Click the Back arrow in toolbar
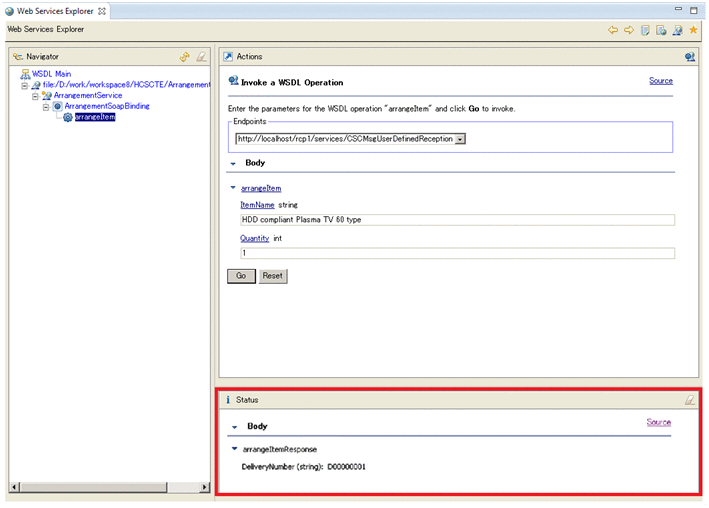709x508 pixels. [614, 30]
